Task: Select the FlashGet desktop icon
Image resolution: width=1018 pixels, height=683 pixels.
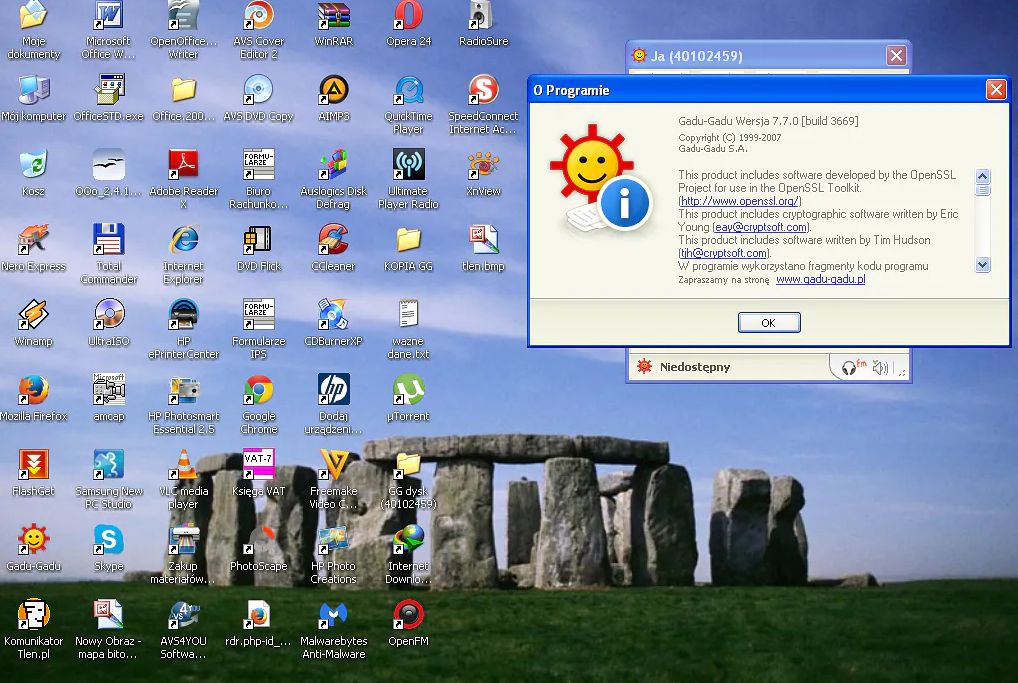Action: tap(34, 473)
